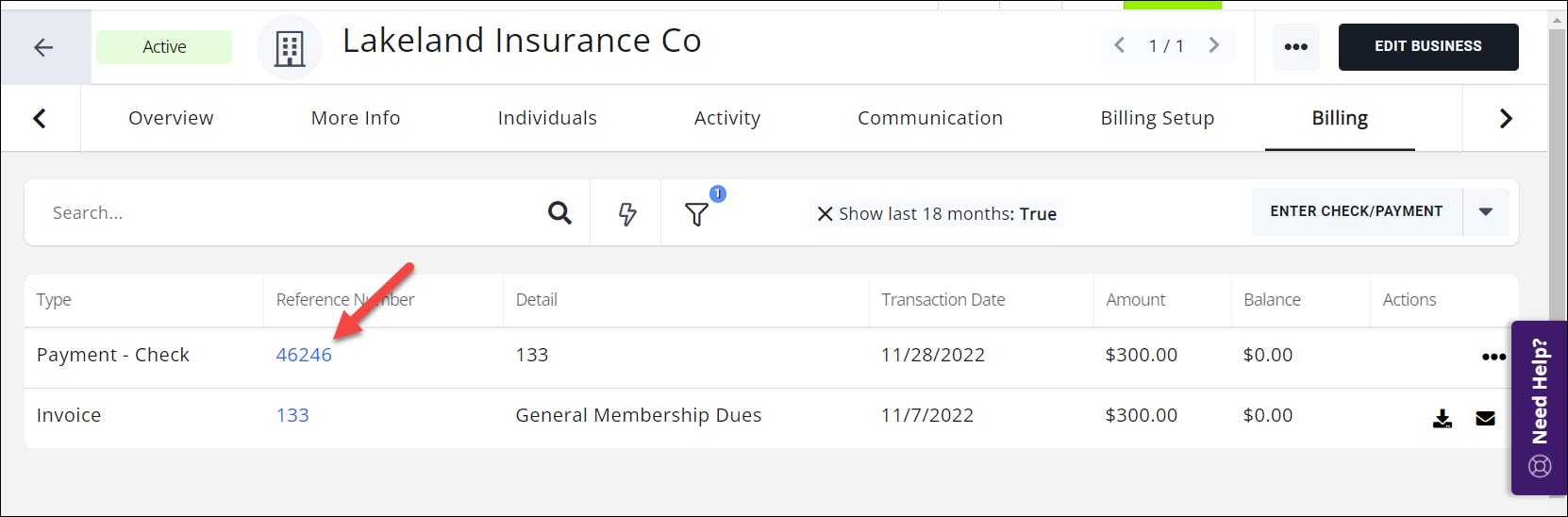Click the back arrow button

(43, 47)
